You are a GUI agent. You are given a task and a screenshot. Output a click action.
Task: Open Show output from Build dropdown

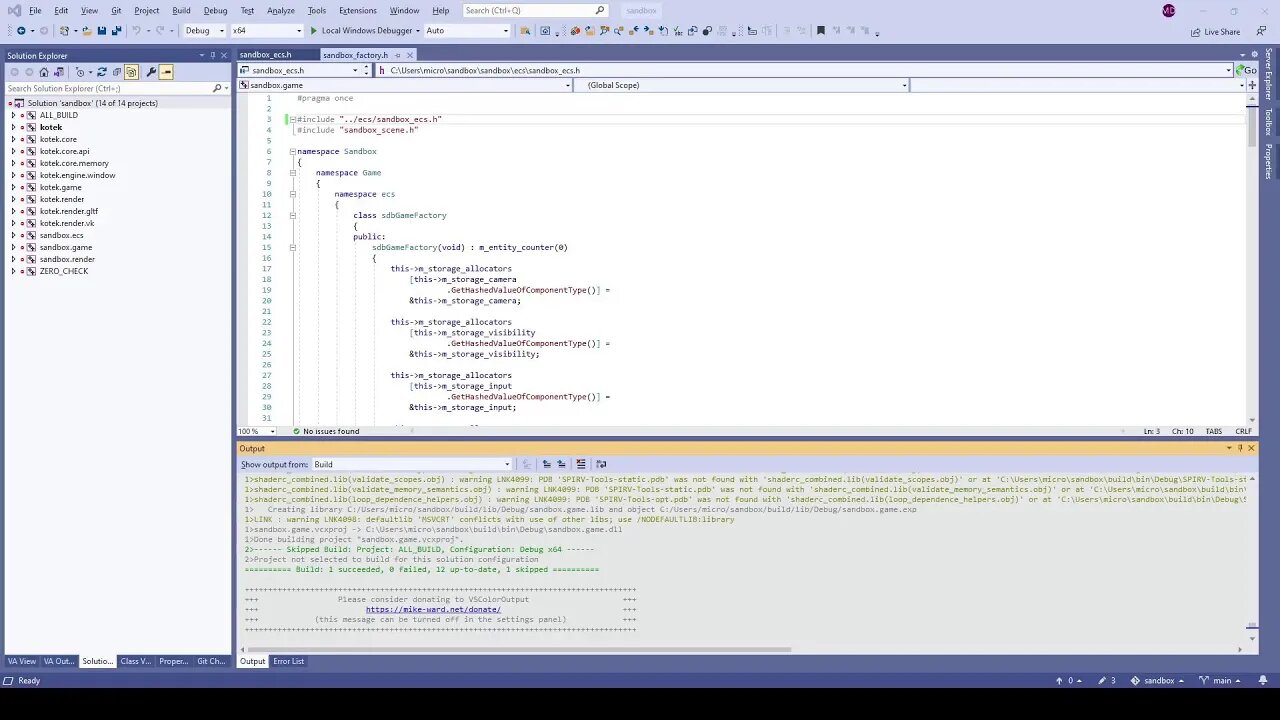(412, 464)
